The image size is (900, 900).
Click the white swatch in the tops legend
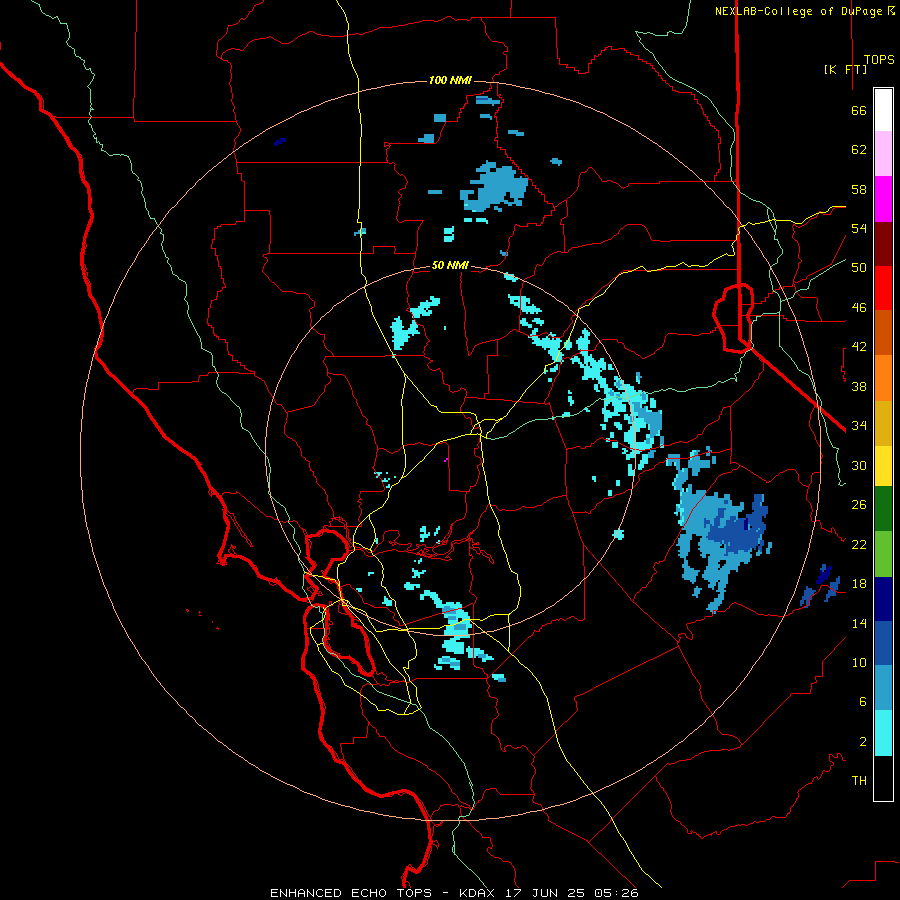883,110
